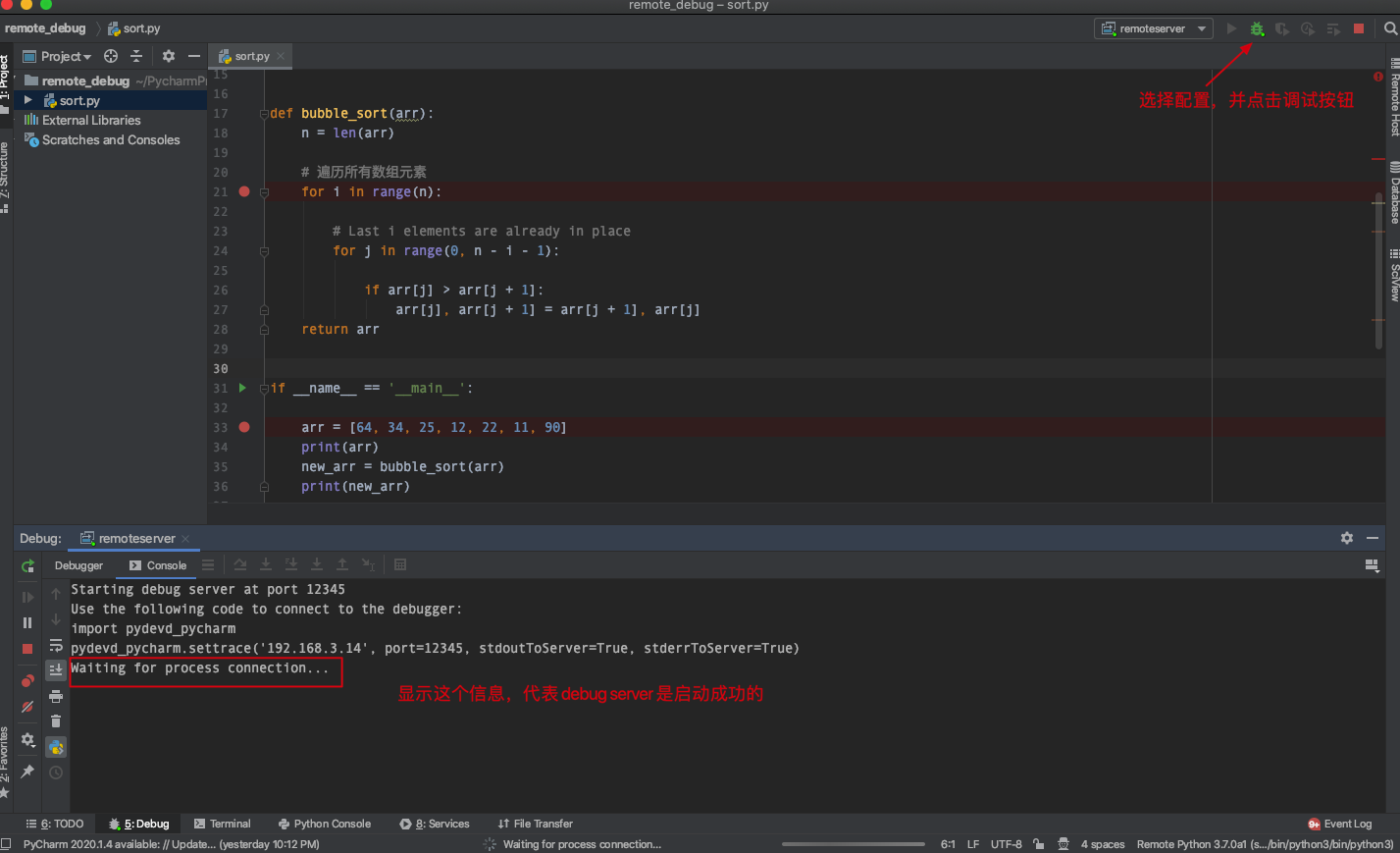Switch to Debugger tab
The width and height of the screenshot is (1400, 853).
coord(78,565)
